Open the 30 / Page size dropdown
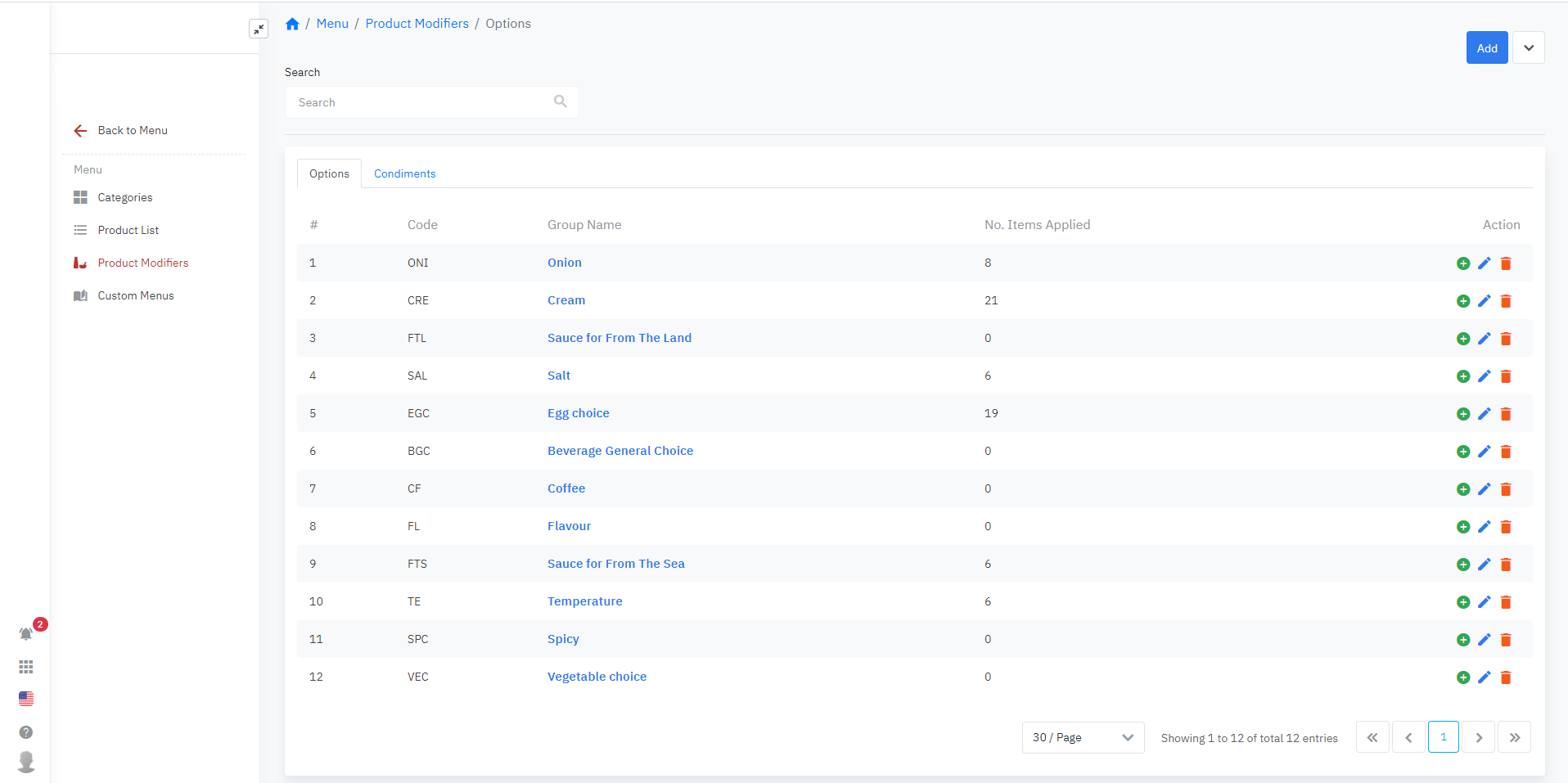Screen dimensions: 1568x783 (x=1082, y=738)
